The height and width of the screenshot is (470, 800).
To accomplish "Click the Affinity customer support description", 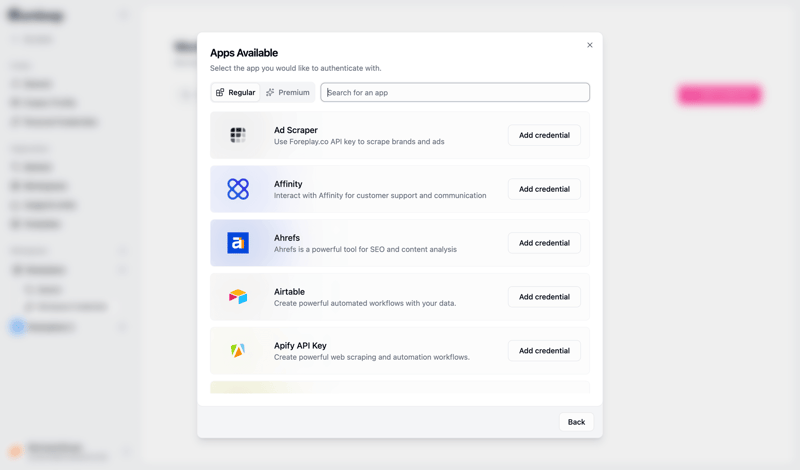I will tap(380, 195).
